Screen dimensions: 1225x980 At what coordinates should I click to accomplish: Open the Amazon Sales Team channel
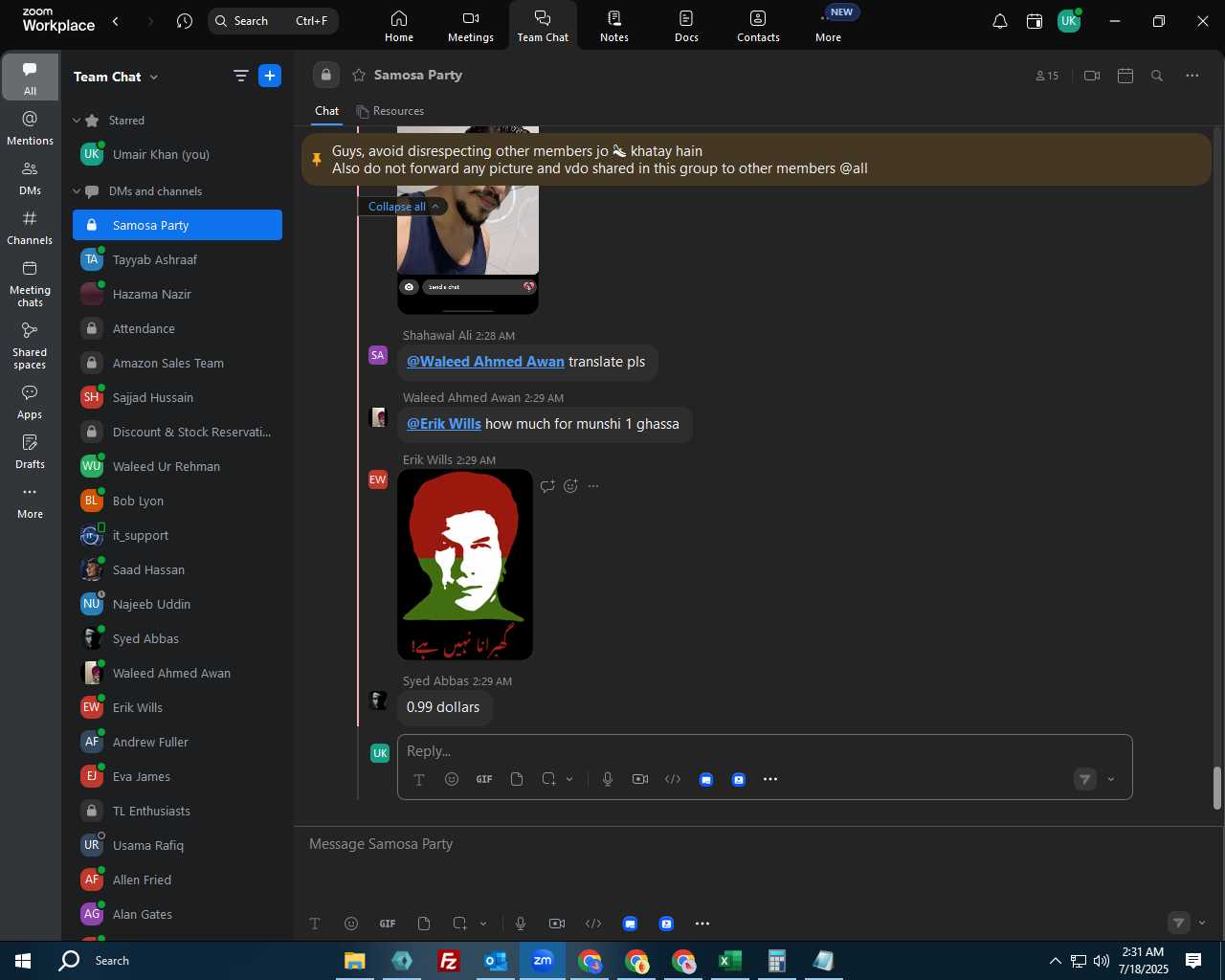click(x=178, y=364)
